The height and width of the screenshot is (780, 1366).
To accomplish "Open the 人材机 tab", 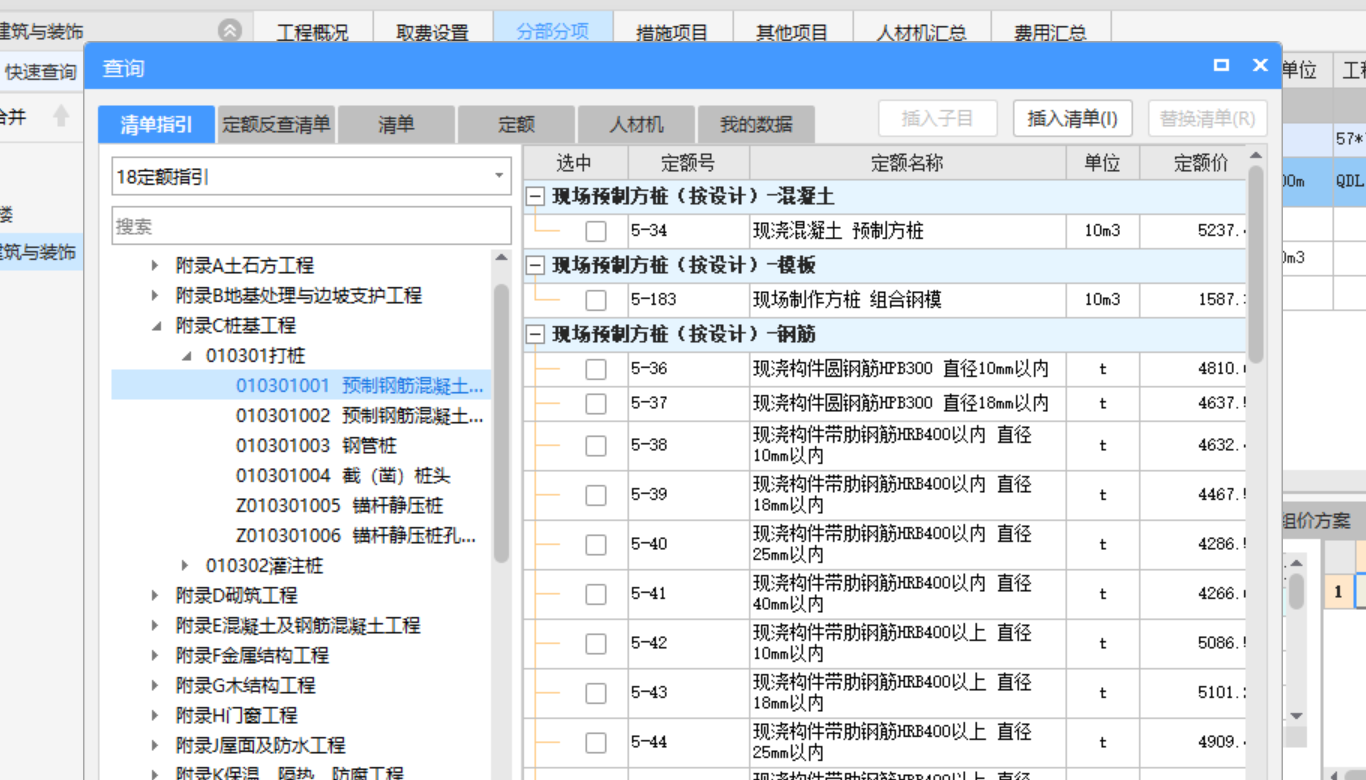I will (x=636, y=125).
